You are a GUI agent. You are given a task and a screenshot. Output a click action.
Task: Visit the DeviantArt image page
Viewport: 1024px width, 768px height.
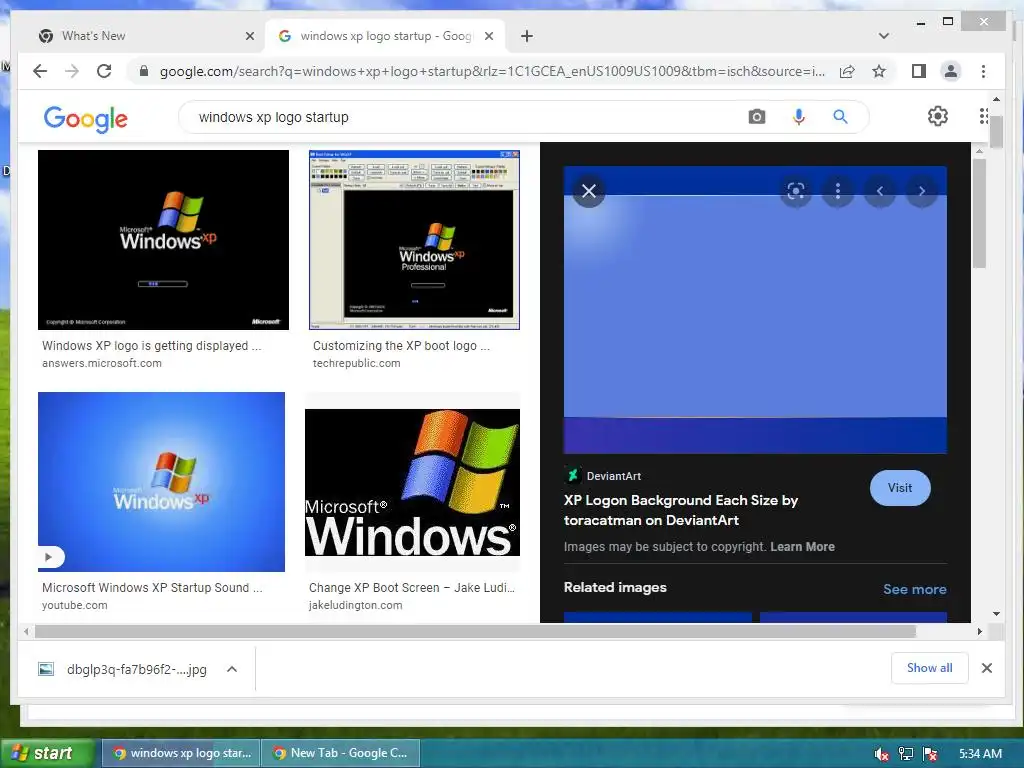900,488
